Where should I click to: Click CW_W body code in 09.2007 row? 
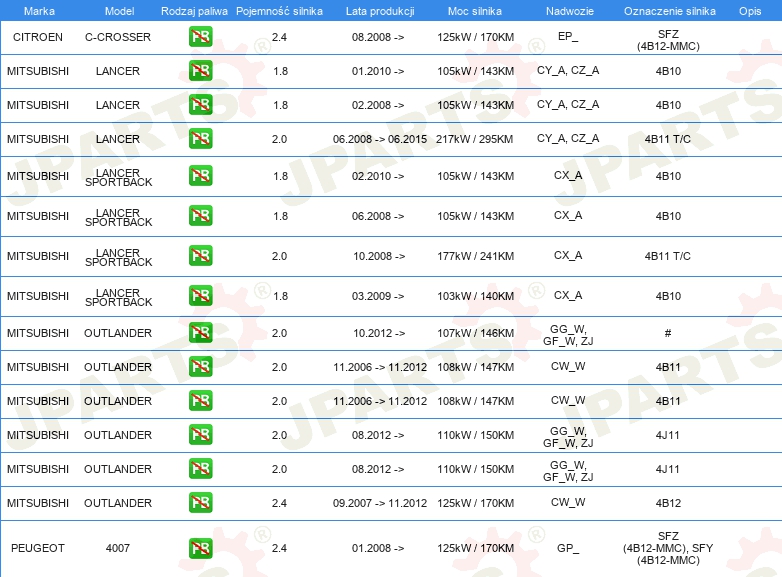(x=568, y=502)
